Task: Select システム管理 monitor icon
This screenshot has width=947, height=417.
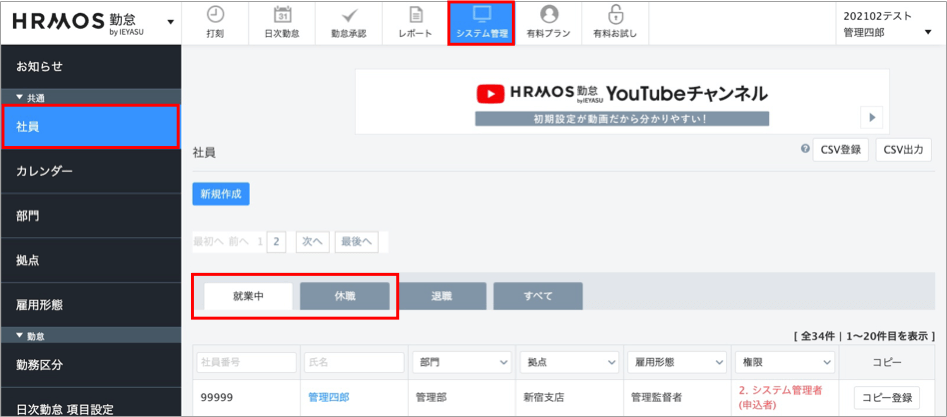Action: pyautogui.click(x=481, y=15)
